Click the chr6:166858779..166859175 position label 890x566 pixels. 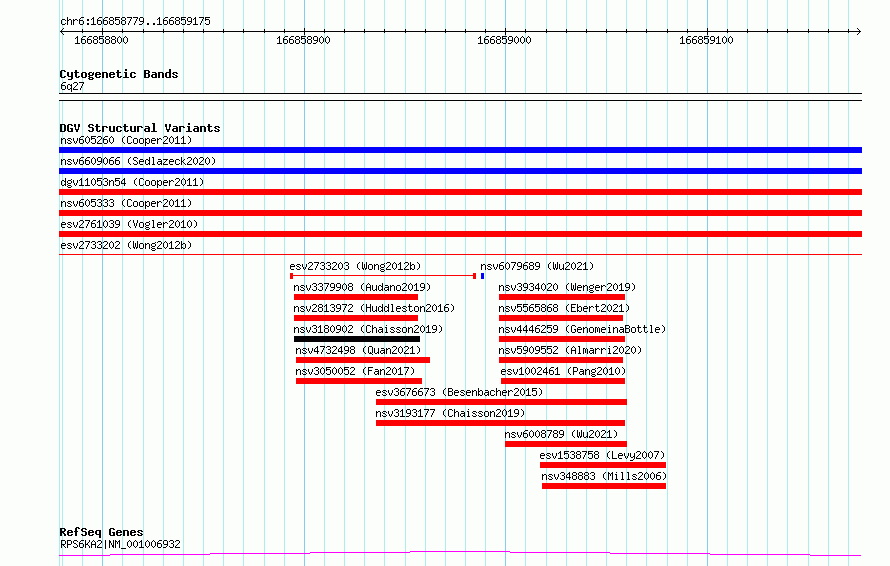click(x=135, y=22)
